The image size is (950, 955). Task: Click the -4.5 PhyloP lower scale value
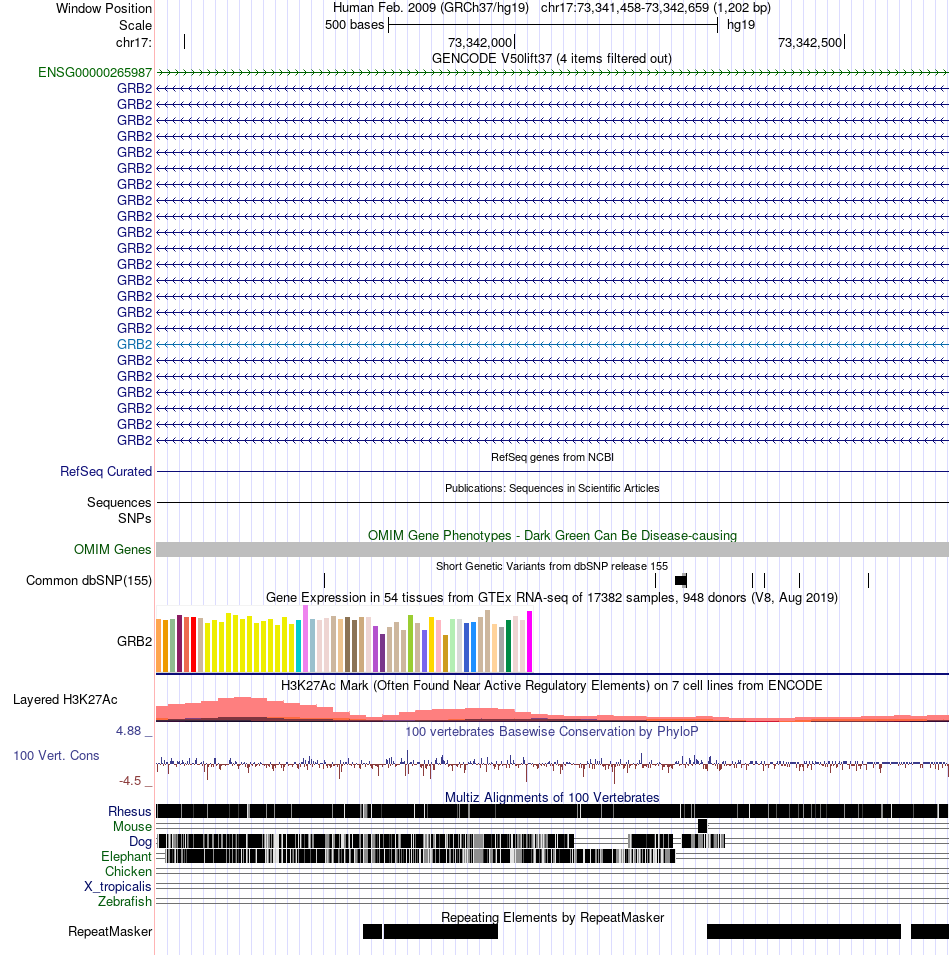click(x=130, y=781)
